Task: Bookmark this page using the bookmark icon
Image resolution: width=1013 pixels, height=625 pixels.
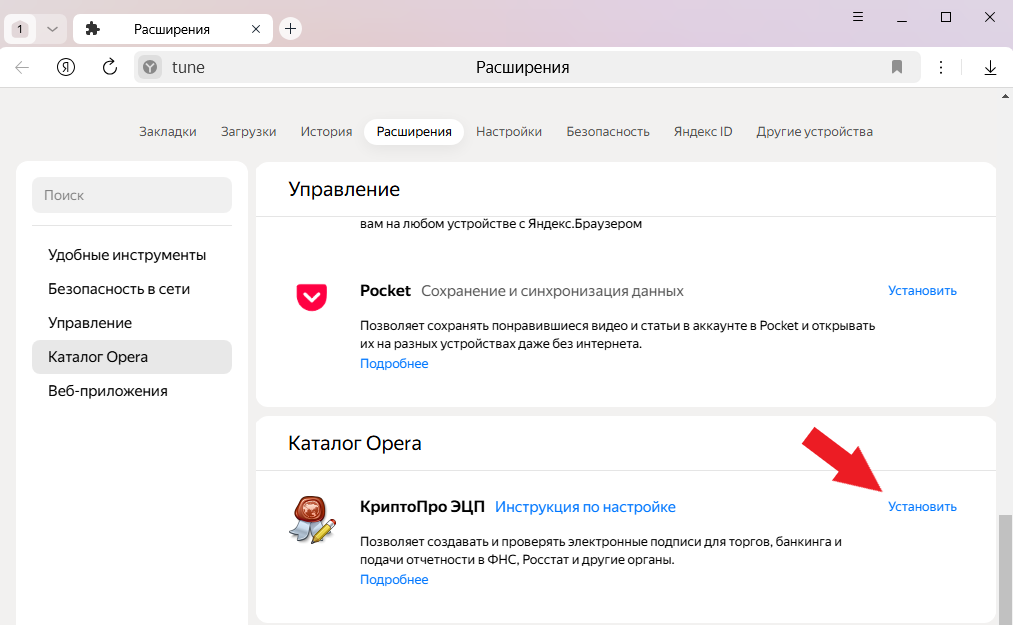Action: click(897, 67)
